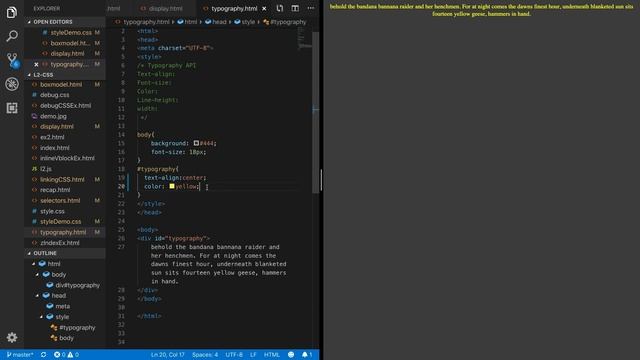Click the open changes icon in editor toolbar
Image resolution: width=640 pixels, height=360 pixels.
pos(280,8)
